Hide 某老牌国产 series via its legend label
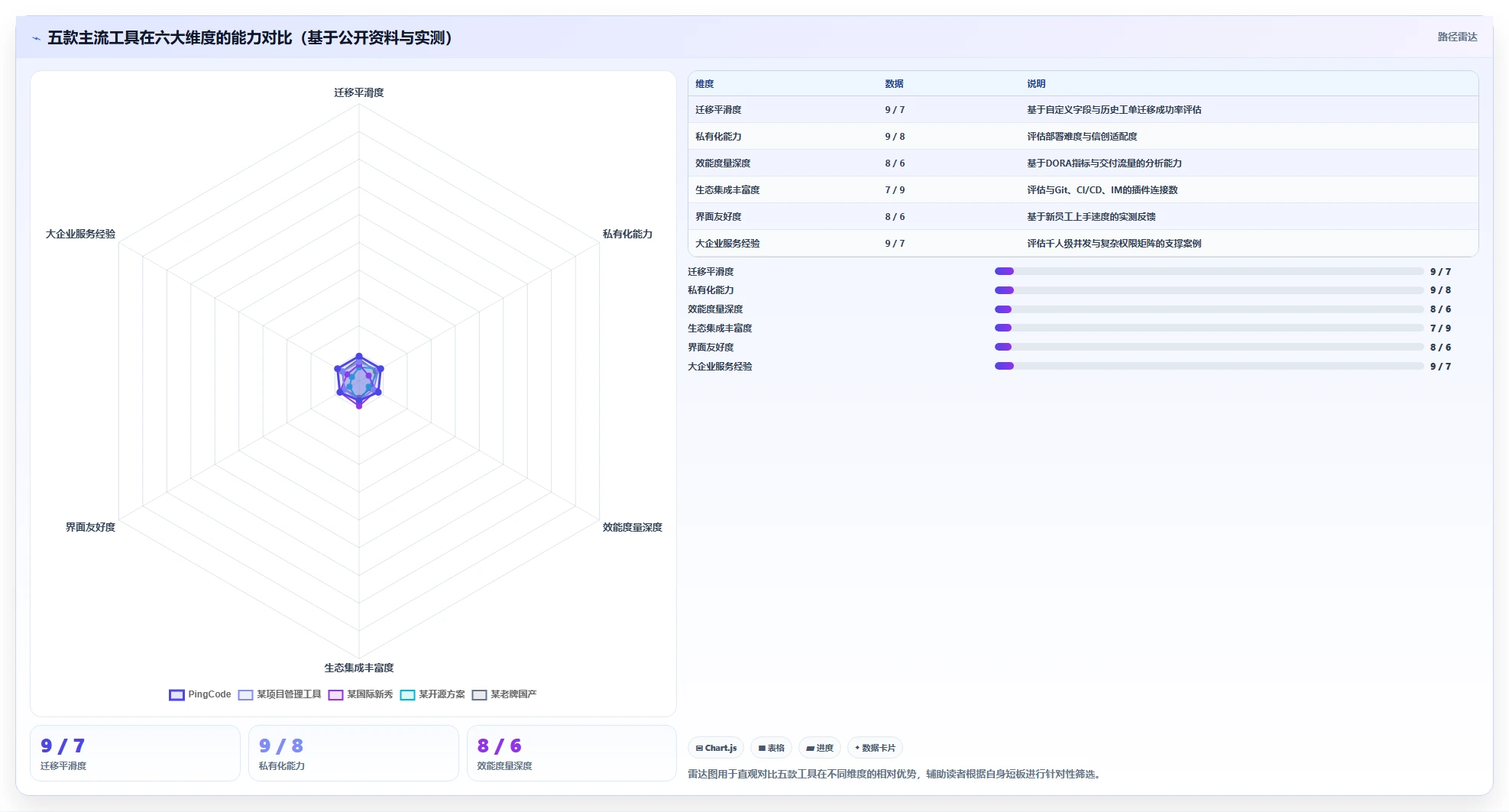Screen dimensions: 1509x812 coord(513,694)
